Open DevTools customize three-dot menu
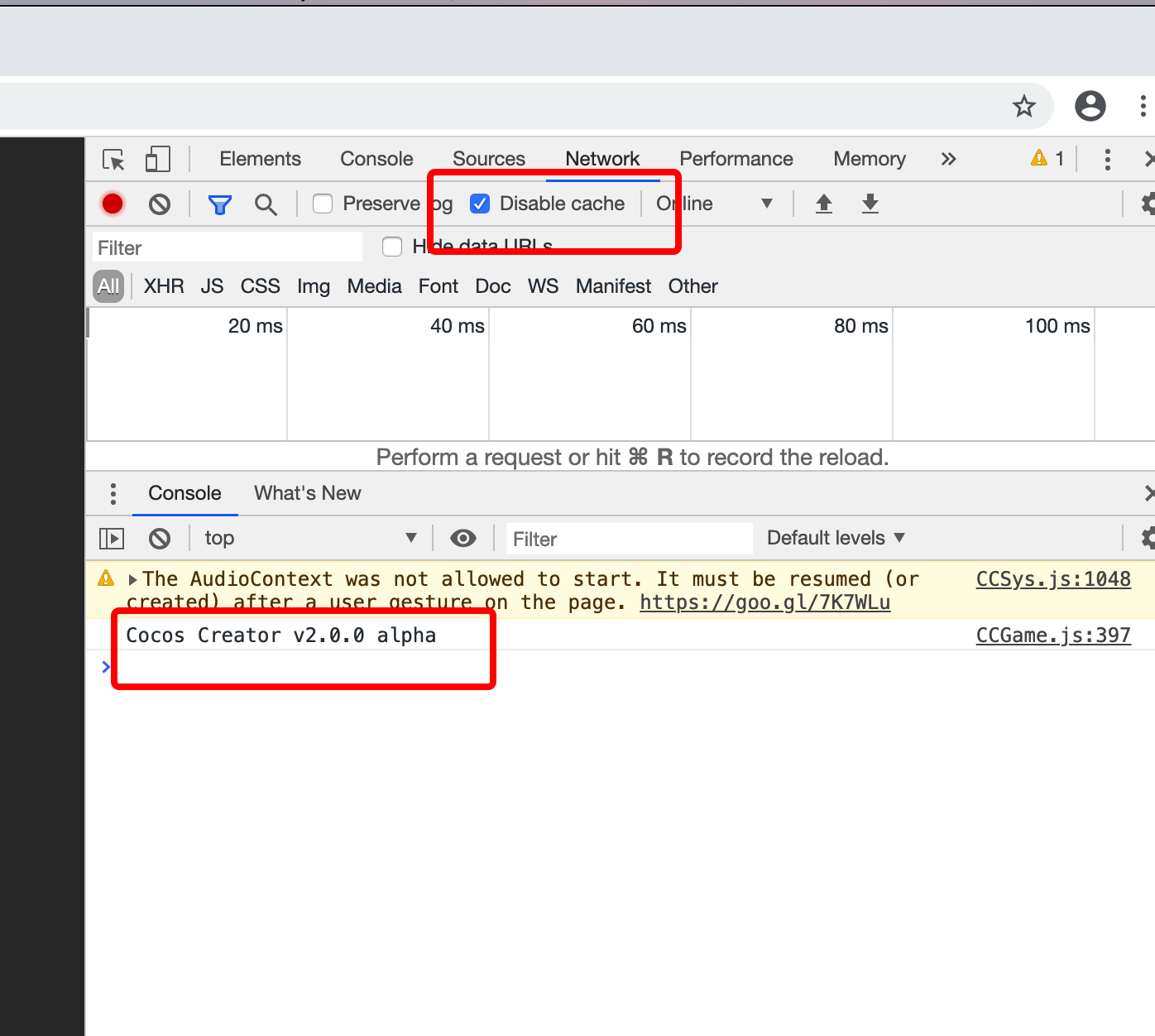Image resolution: width=1155 pixels, height=1036 pixels. click(1107, 159)
